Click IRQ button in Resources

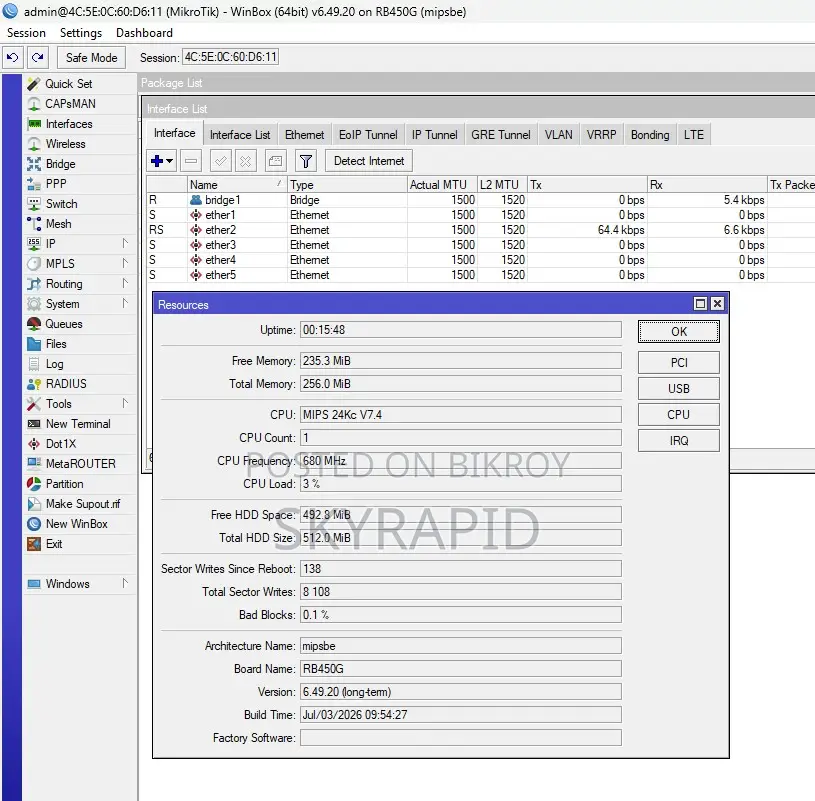pyautogui.click(x=679, y=440)
